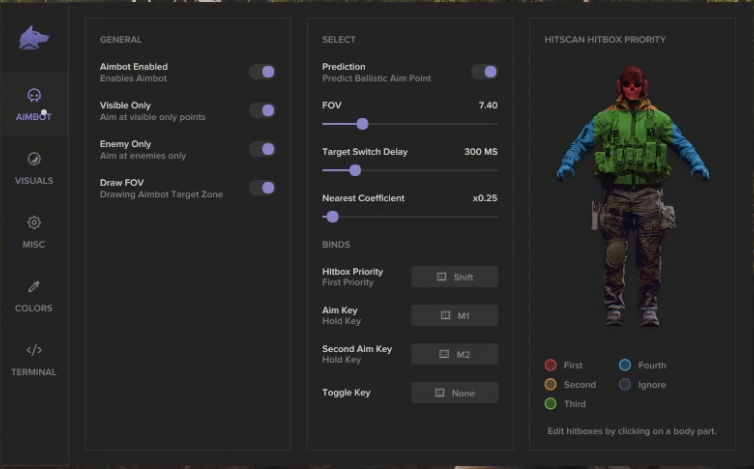Click the Nearest Coefficient slider handle
Screen dimensions: 754x469
coord(332,217)
